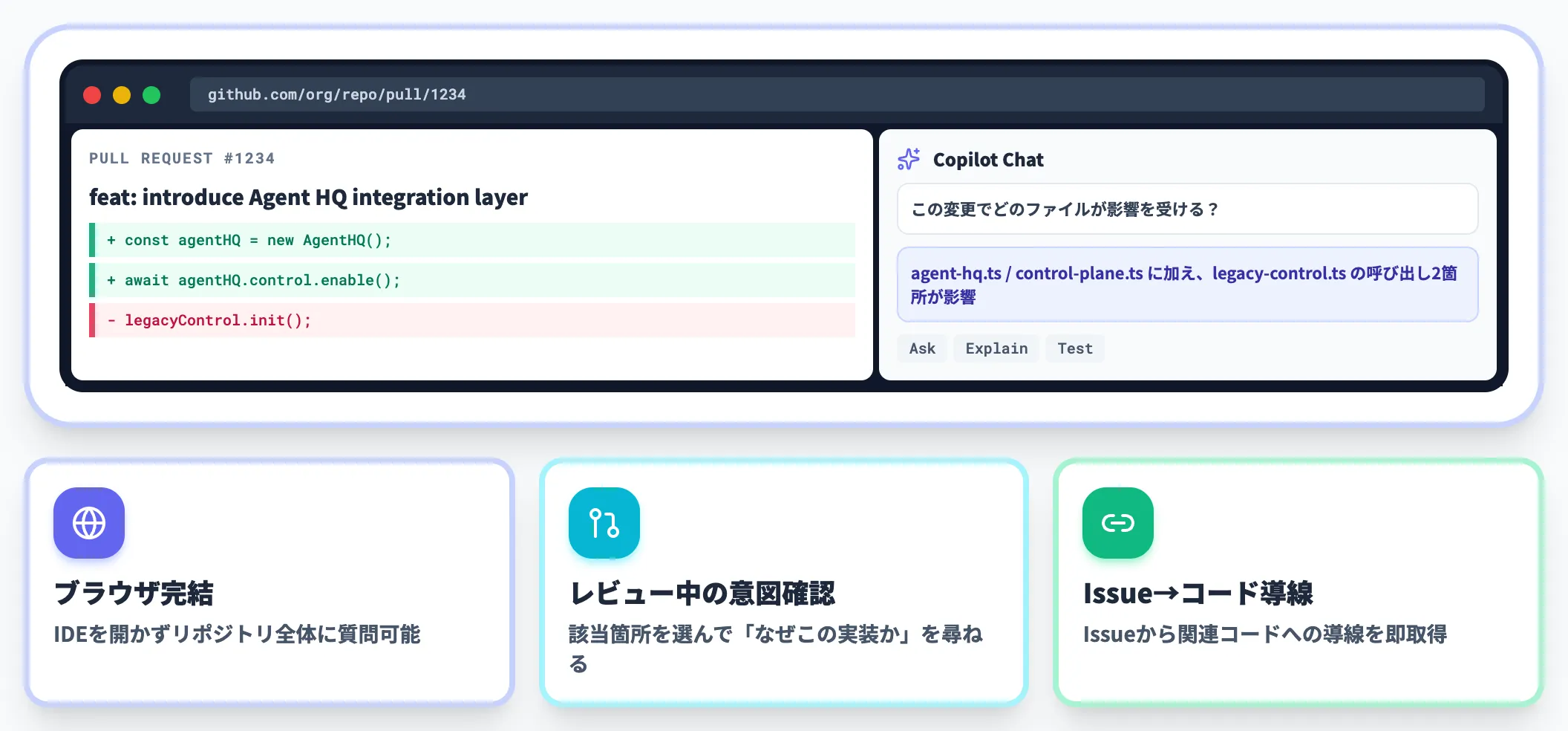The height and width of the screenshot is (731, 1568).
Task: Click the pull request icon on レビュー中の意図確認 card
Action: [604, 523]
